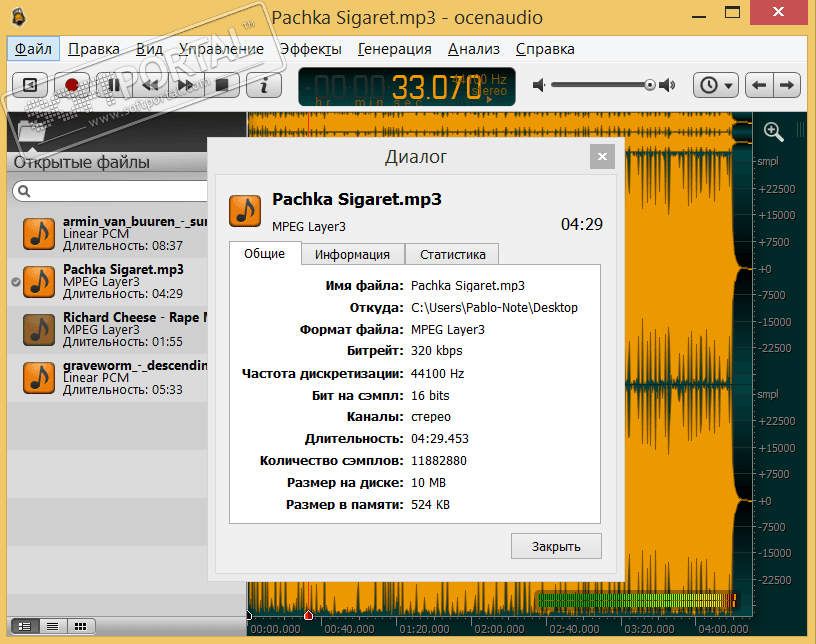Click the ocenaudio app icon in title bar
The width and height of the screenshot is (816, 644).
[19, 17]
